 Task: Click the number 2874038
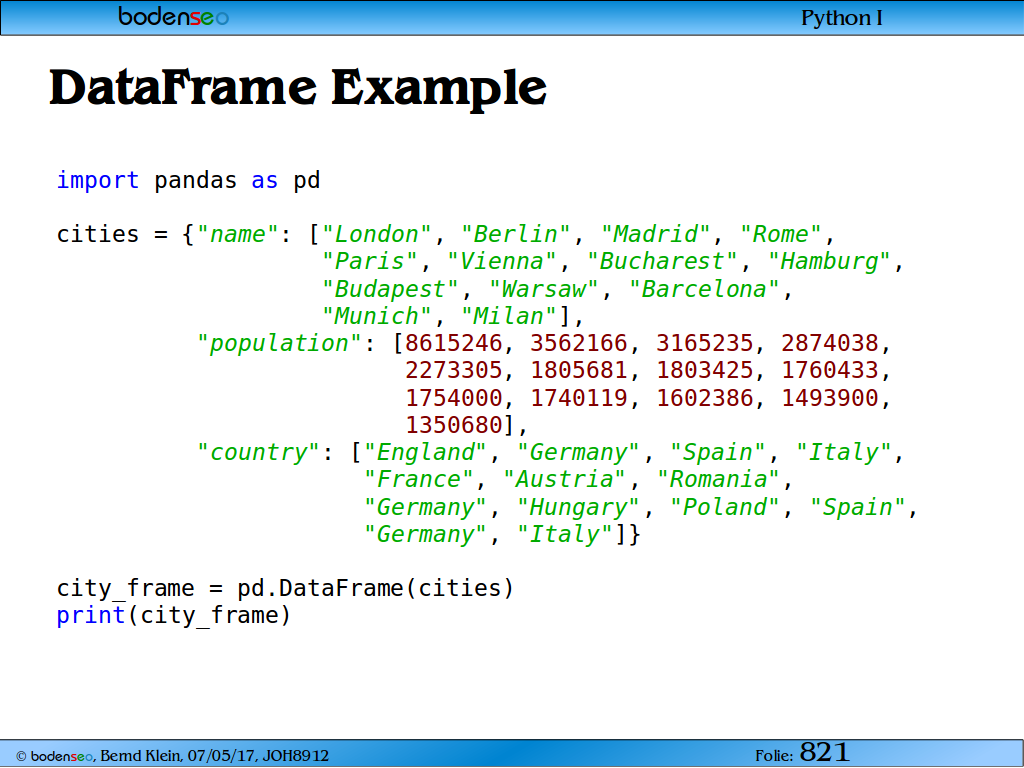click(x=830, y=344)
